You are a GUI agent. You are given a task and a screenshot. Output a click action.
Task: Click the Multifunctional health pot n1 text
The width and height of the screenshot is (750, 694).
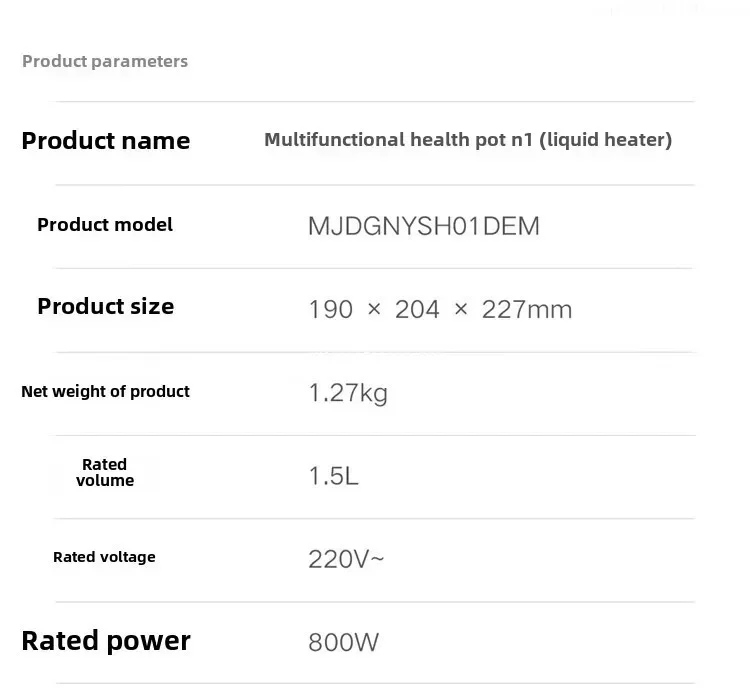(x=399, y=140)
